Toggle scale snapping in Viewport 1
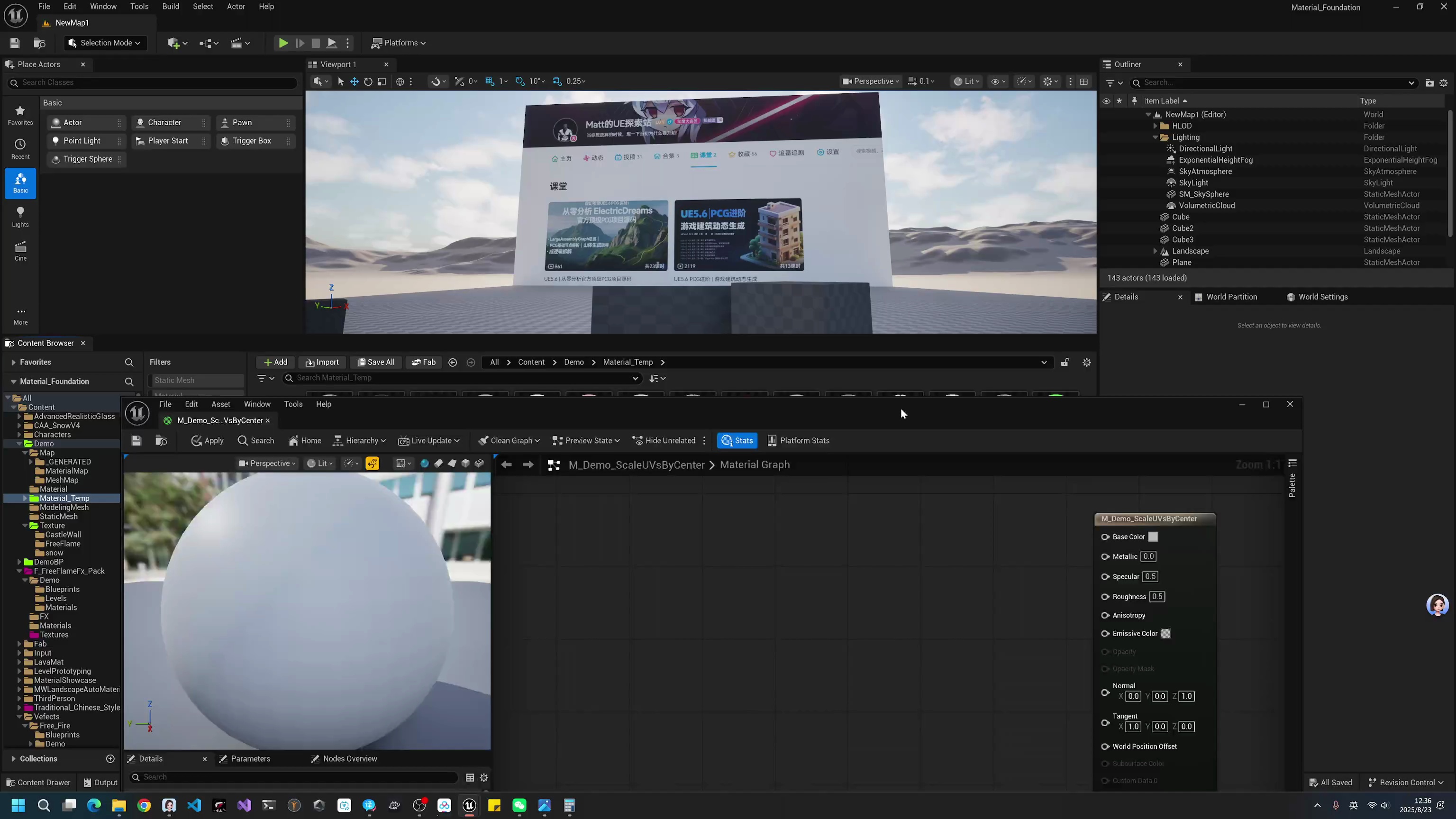Image resolution: width=1456 pixels, height=819 pixels. point(557,82)
